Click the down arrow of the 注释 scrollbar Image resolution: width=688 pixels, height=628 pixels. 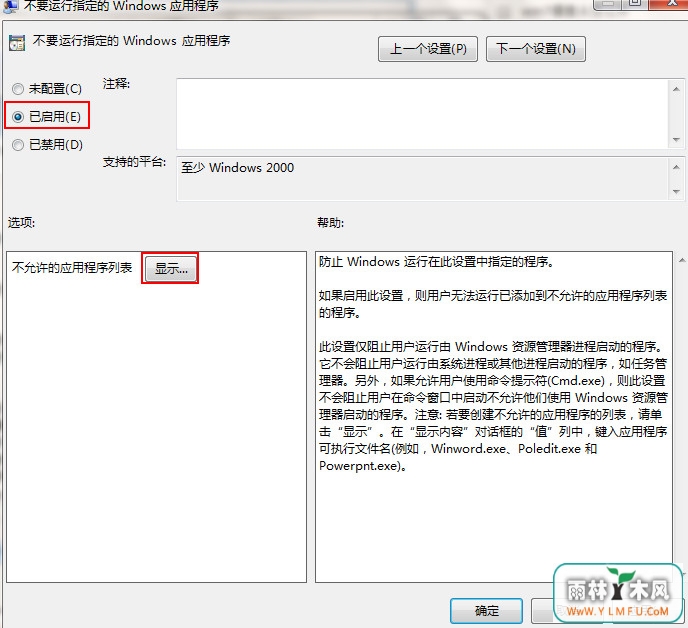[676, 140]
